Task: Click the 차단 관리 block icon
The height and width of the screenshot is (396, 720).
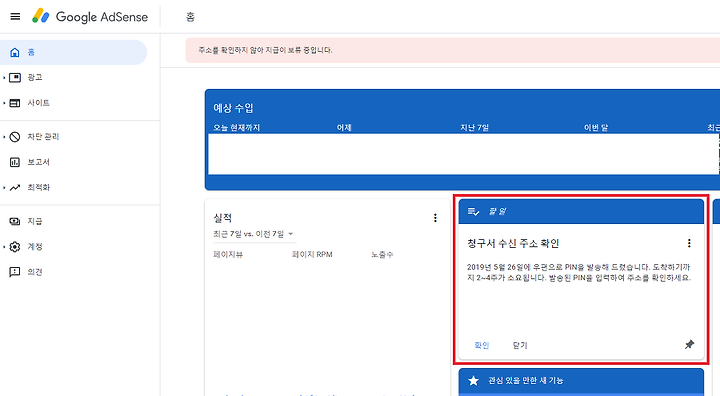Action: [15, 137]
